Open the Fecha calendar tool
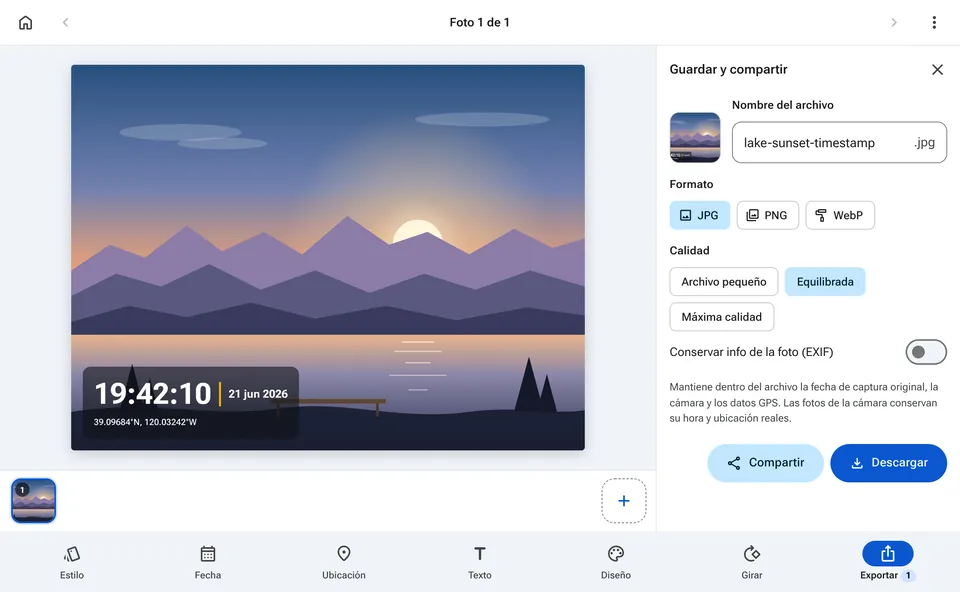The height and width of the screenshot is (592, 960). pos(208,562)
